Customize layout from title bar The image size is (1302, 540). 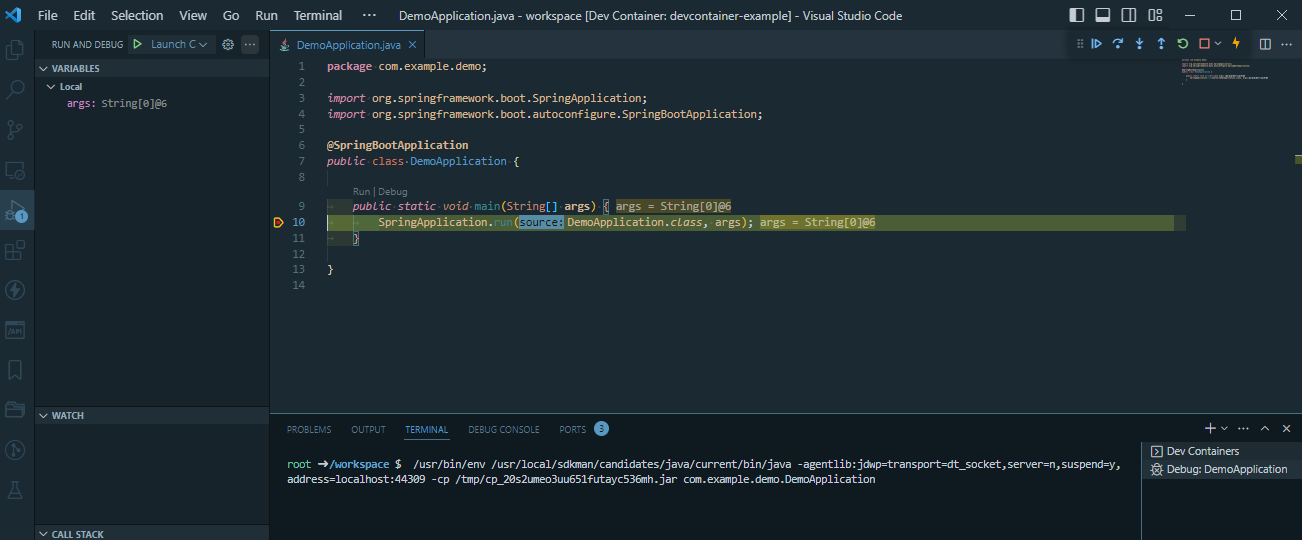pos(1154,15)
